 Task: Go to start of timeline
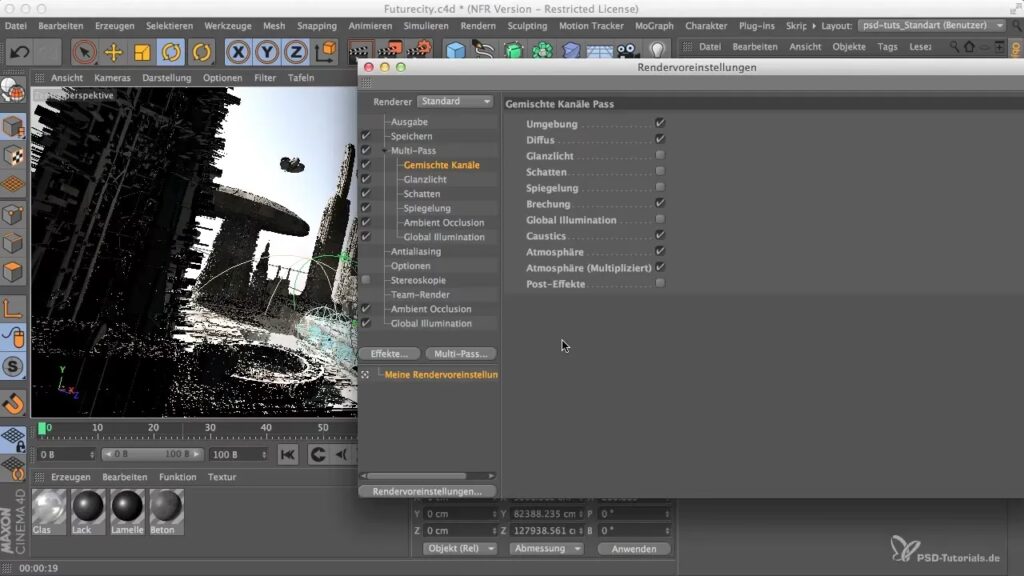coord(288,455)
